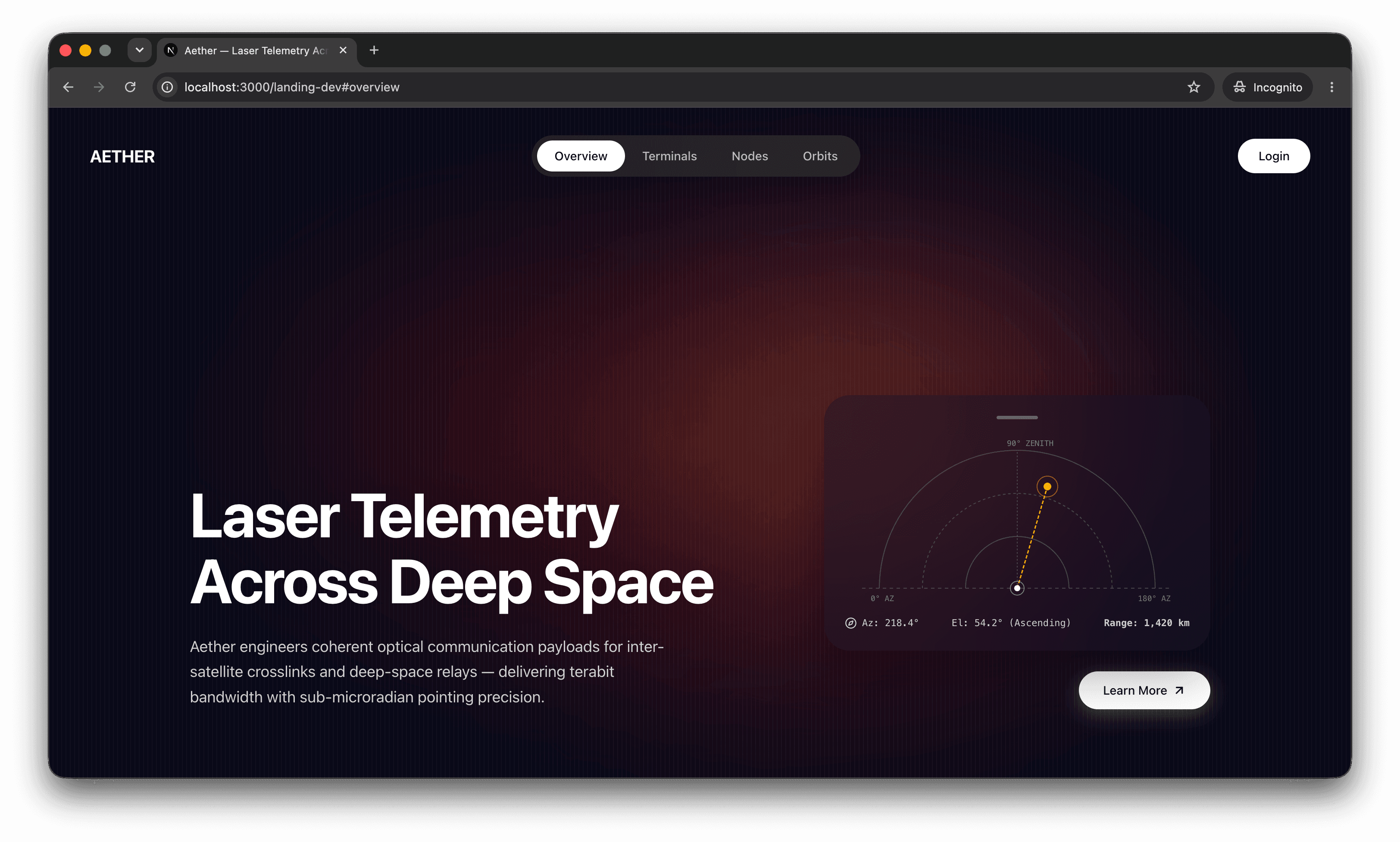This screenshot has width=1400, height=842.
Task: Expand the tab search dropdown
Action: [x=140, y=50]
